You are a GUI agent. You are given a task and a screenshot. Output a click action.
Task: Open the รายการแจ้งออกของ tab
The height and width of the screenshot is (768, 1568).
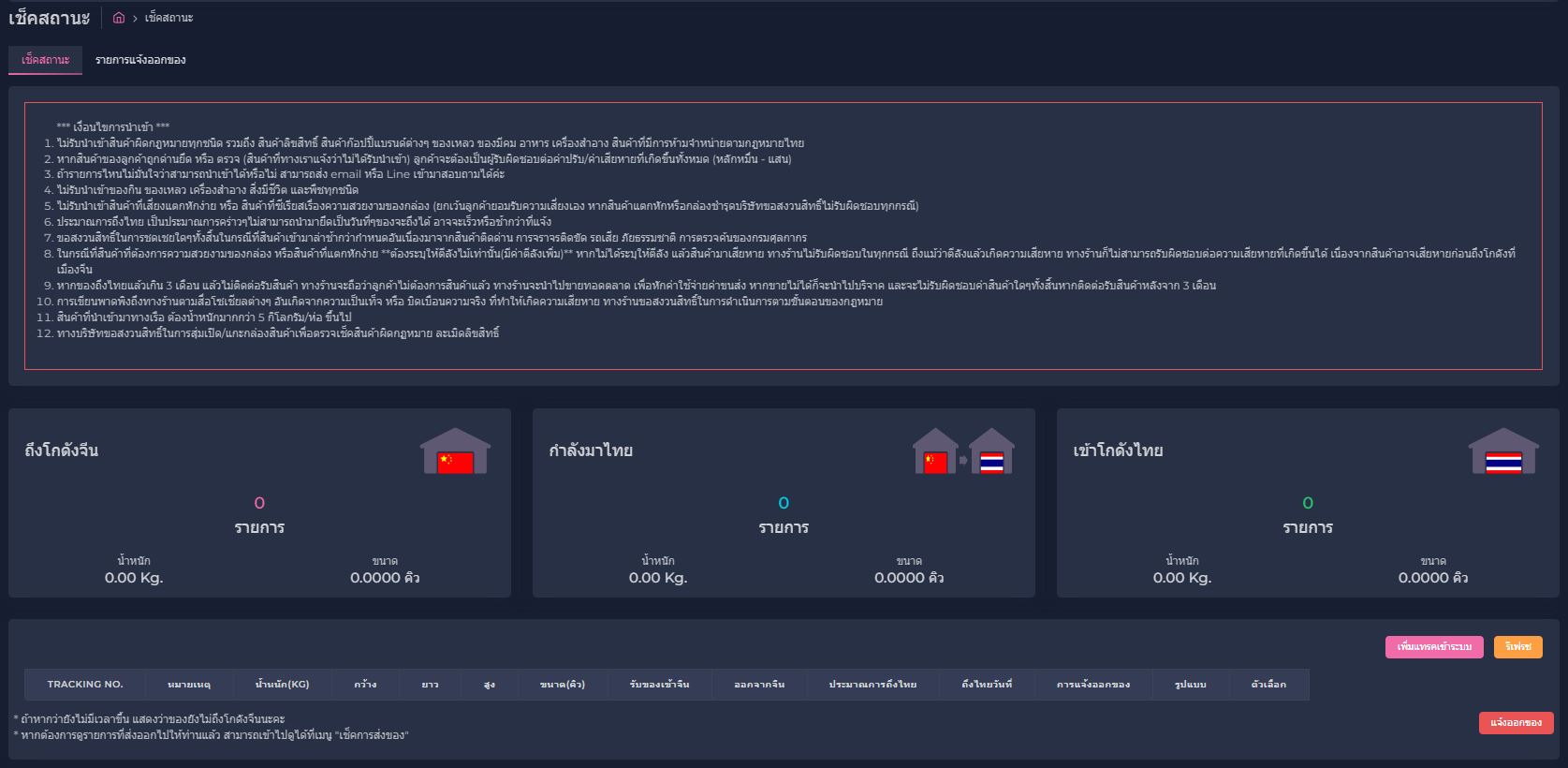[x=140, y=60]
